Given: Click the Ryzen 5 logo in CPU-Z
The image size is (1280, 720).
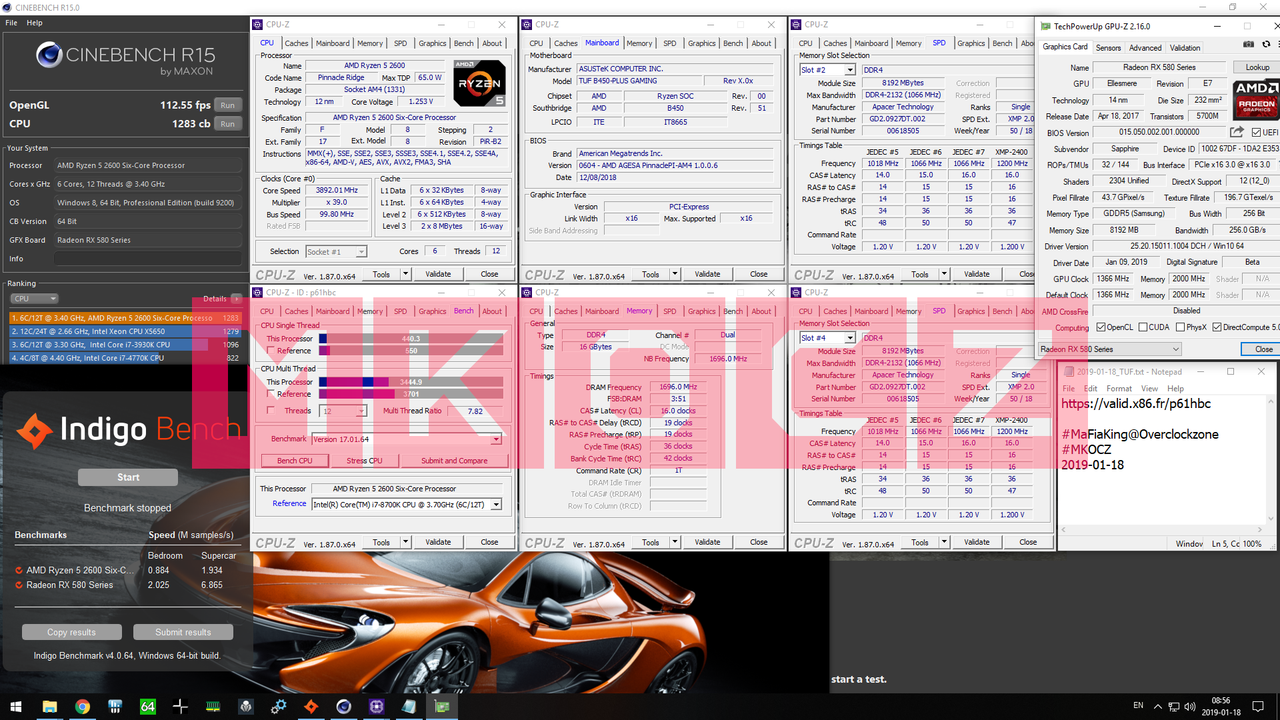Looking at the screenshot, I should (x=479, y=84).
